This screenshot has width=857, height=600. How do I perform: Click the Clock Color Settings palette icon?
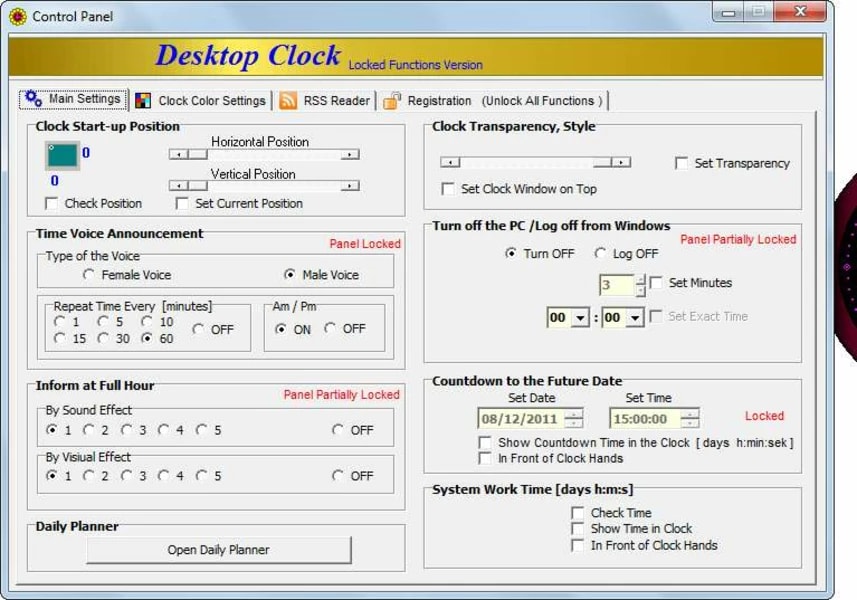point(144,101)
